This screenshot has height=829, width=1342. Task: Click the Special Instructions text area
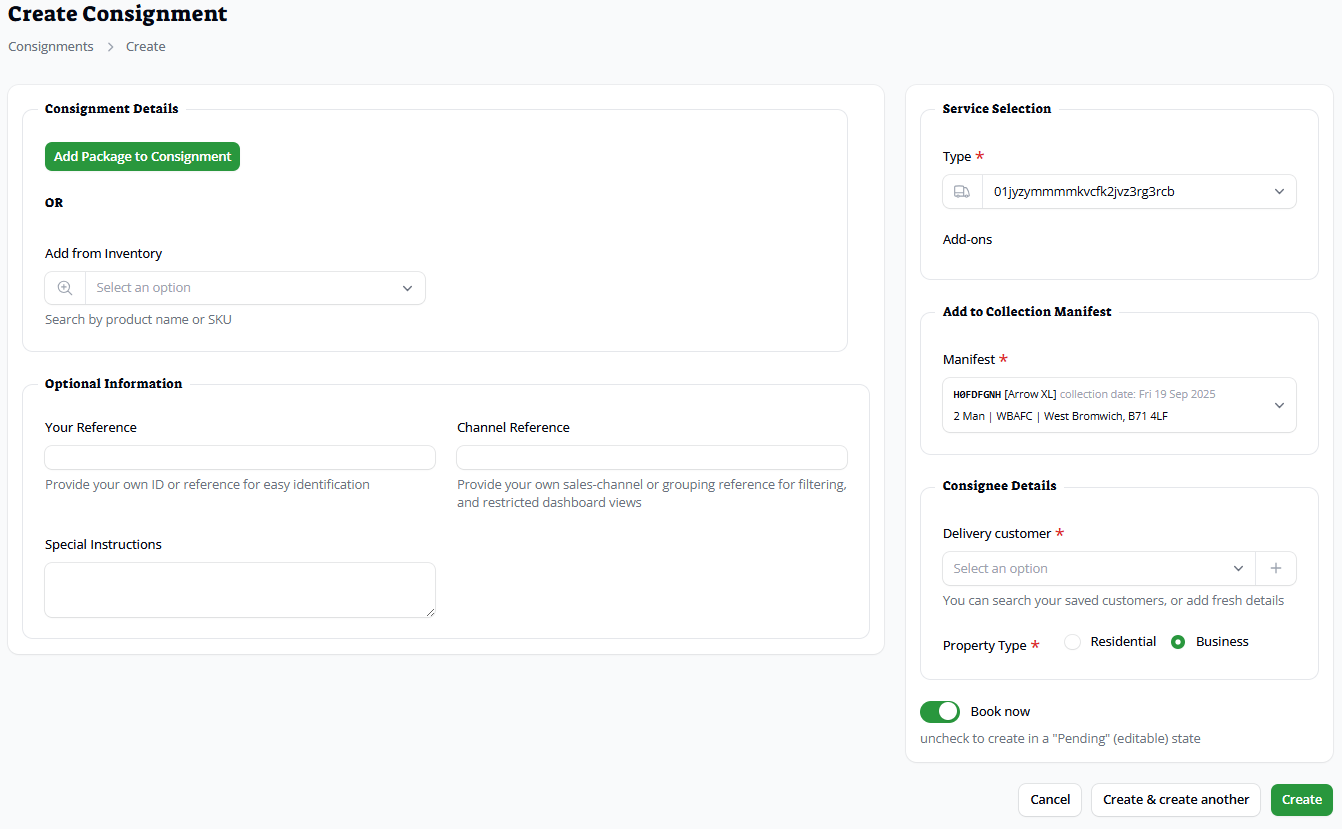pos(240,590)
